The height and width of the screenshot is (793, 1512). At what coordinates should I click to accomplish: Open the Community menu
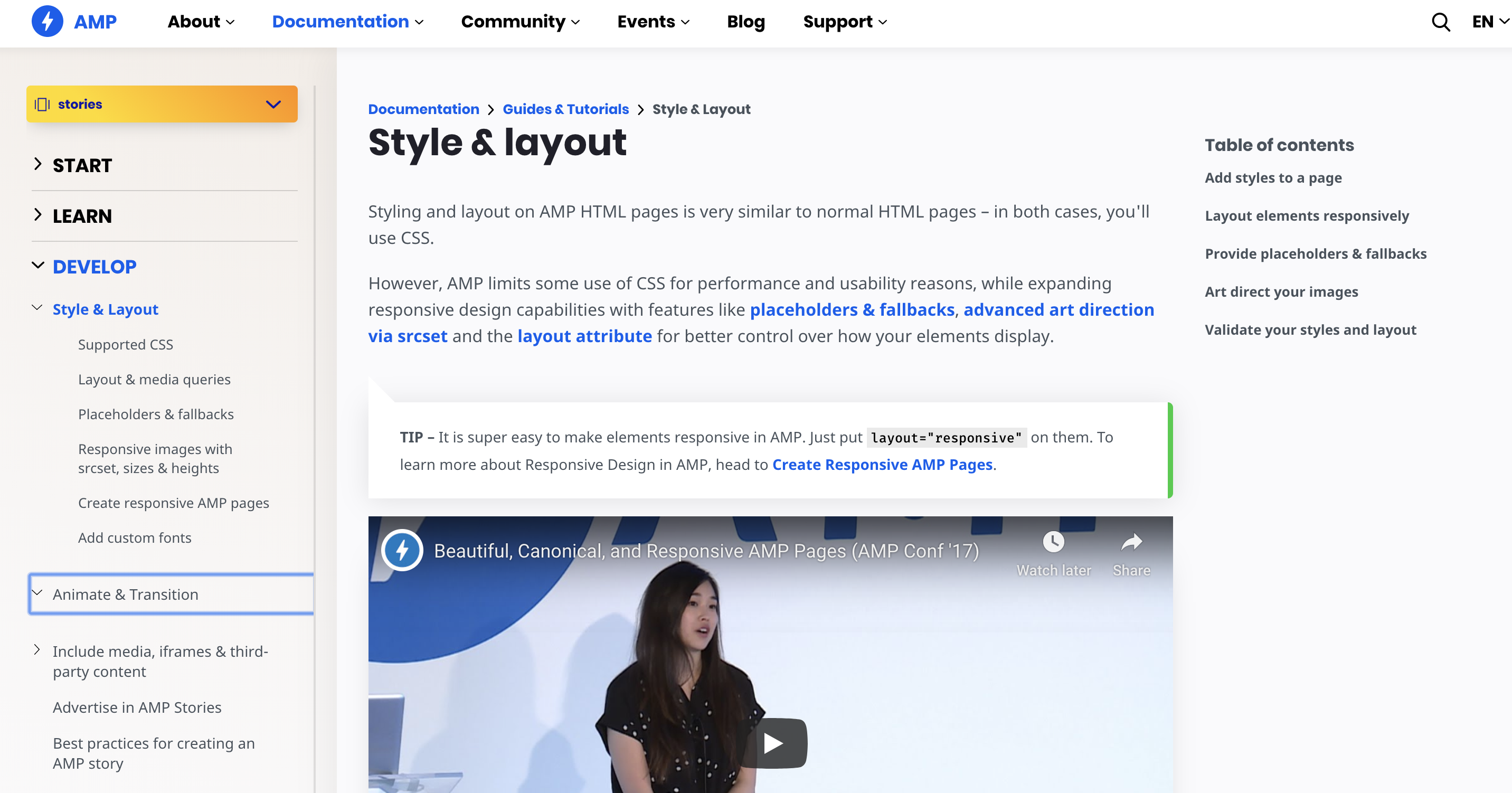[x=520, y=22]
